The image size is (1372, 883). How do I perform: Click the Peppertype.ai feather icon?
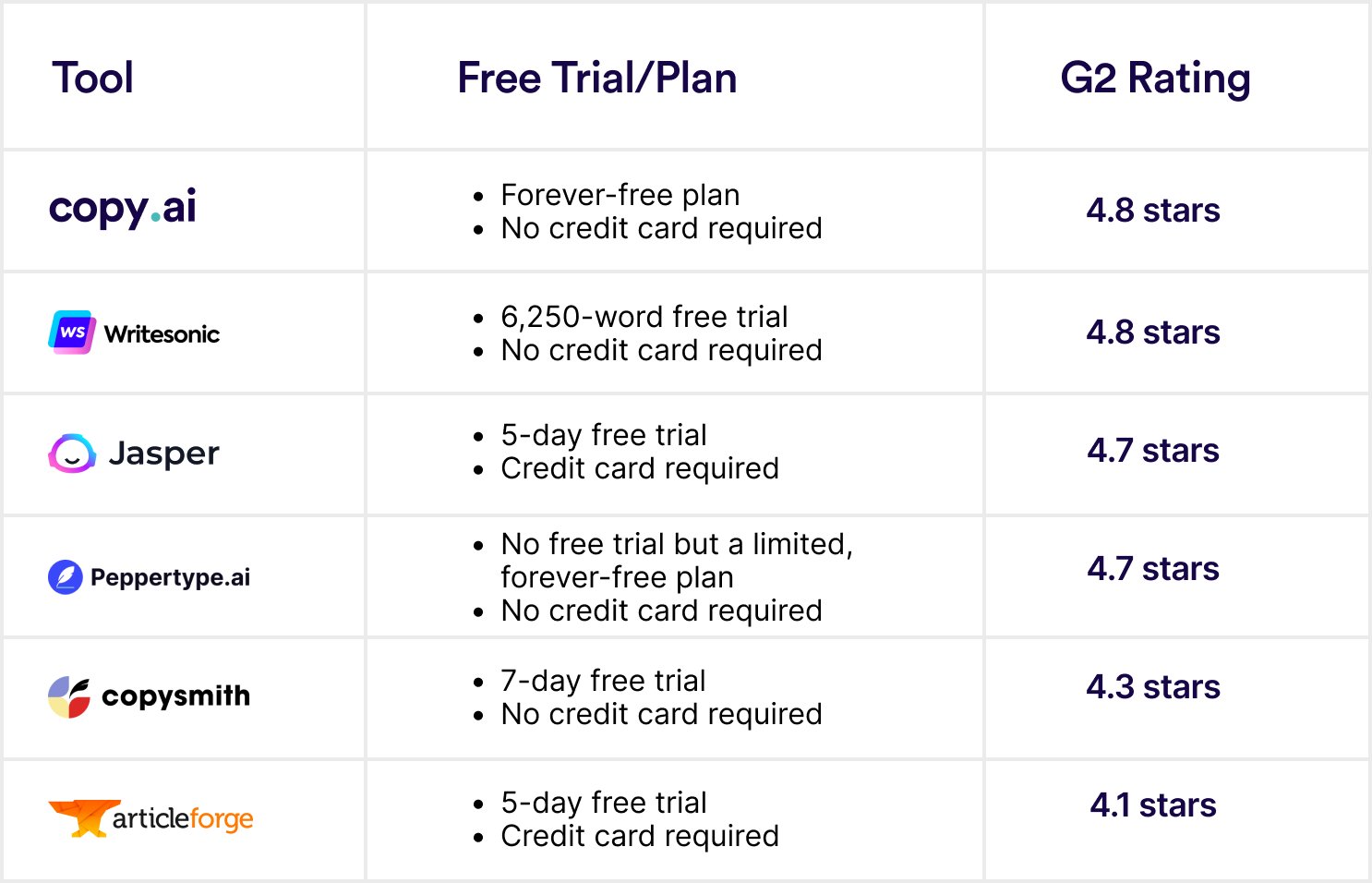[66, 577]
